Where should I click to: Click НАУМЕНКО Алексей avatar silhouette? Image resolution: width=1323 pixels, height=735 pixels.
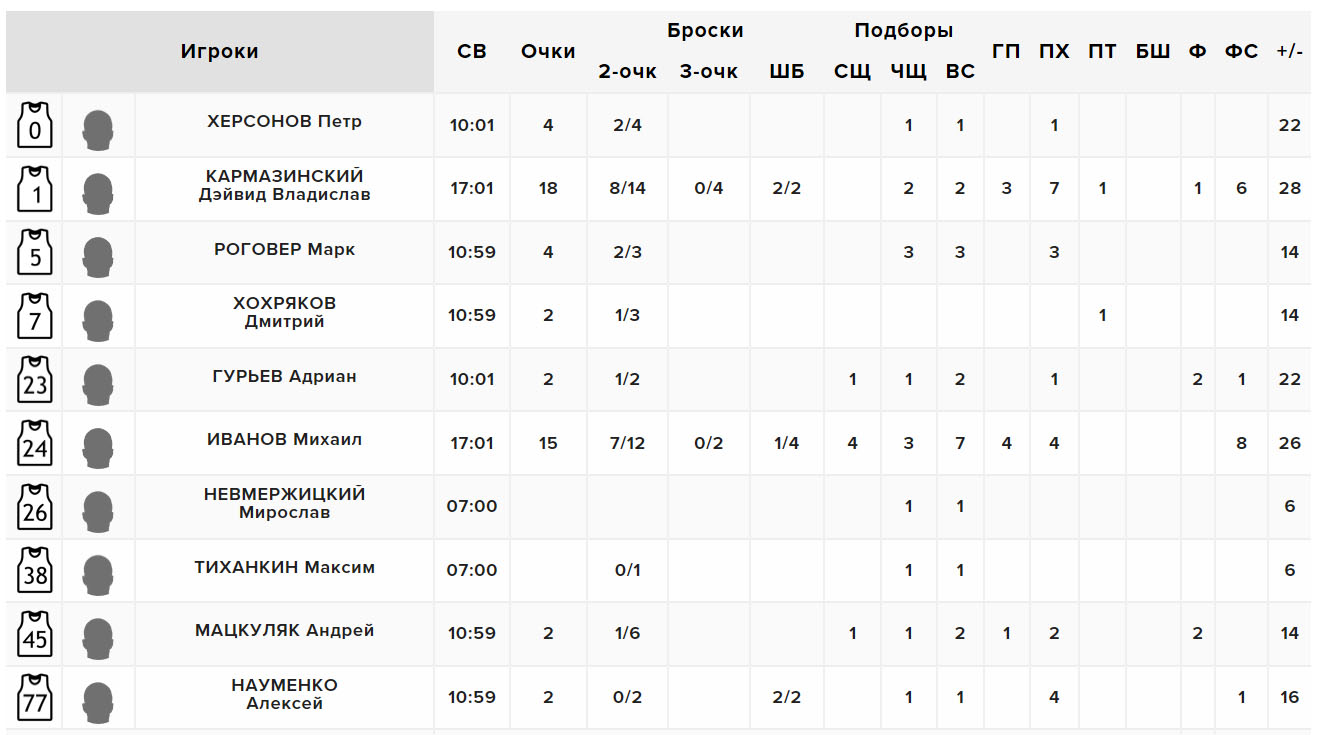[98, 697]
